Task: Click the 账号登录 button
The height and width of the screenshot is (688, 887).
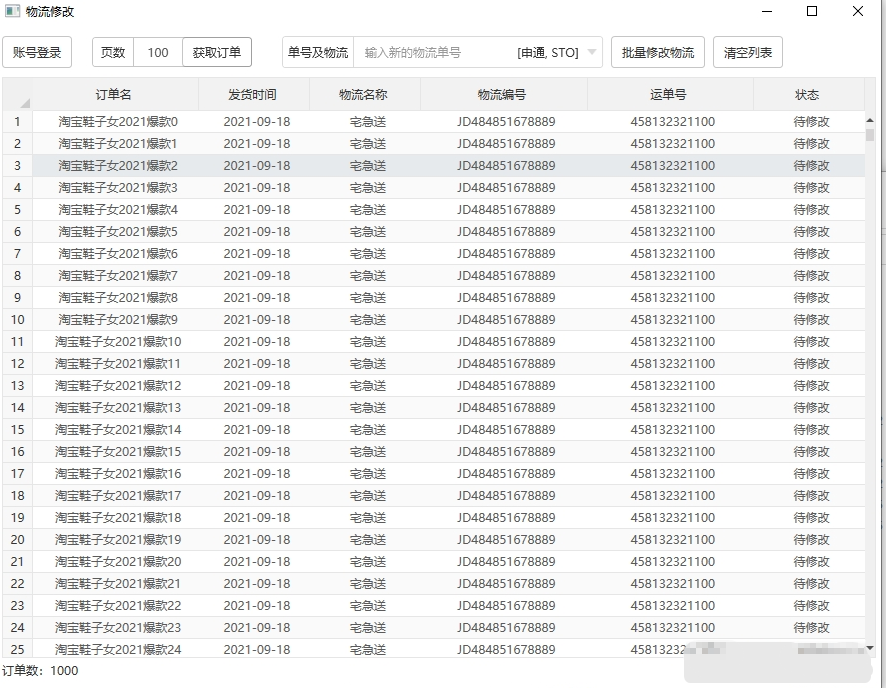Action: (37, 53)
